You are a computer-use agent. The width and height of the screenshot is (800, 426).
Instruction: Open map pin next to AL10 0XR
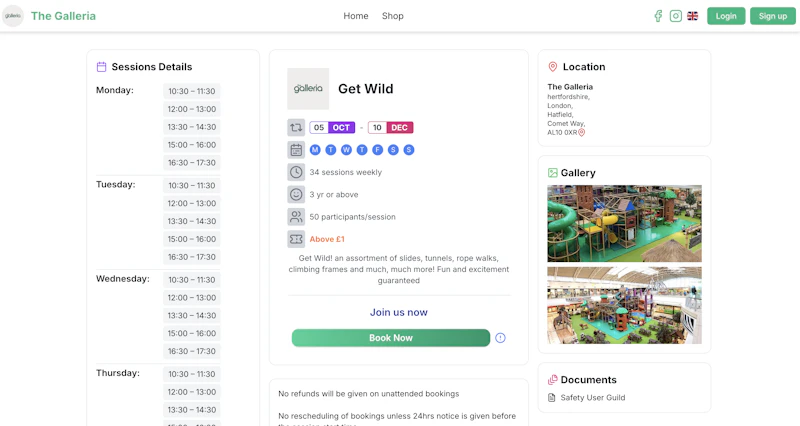(x=582, y=133)
